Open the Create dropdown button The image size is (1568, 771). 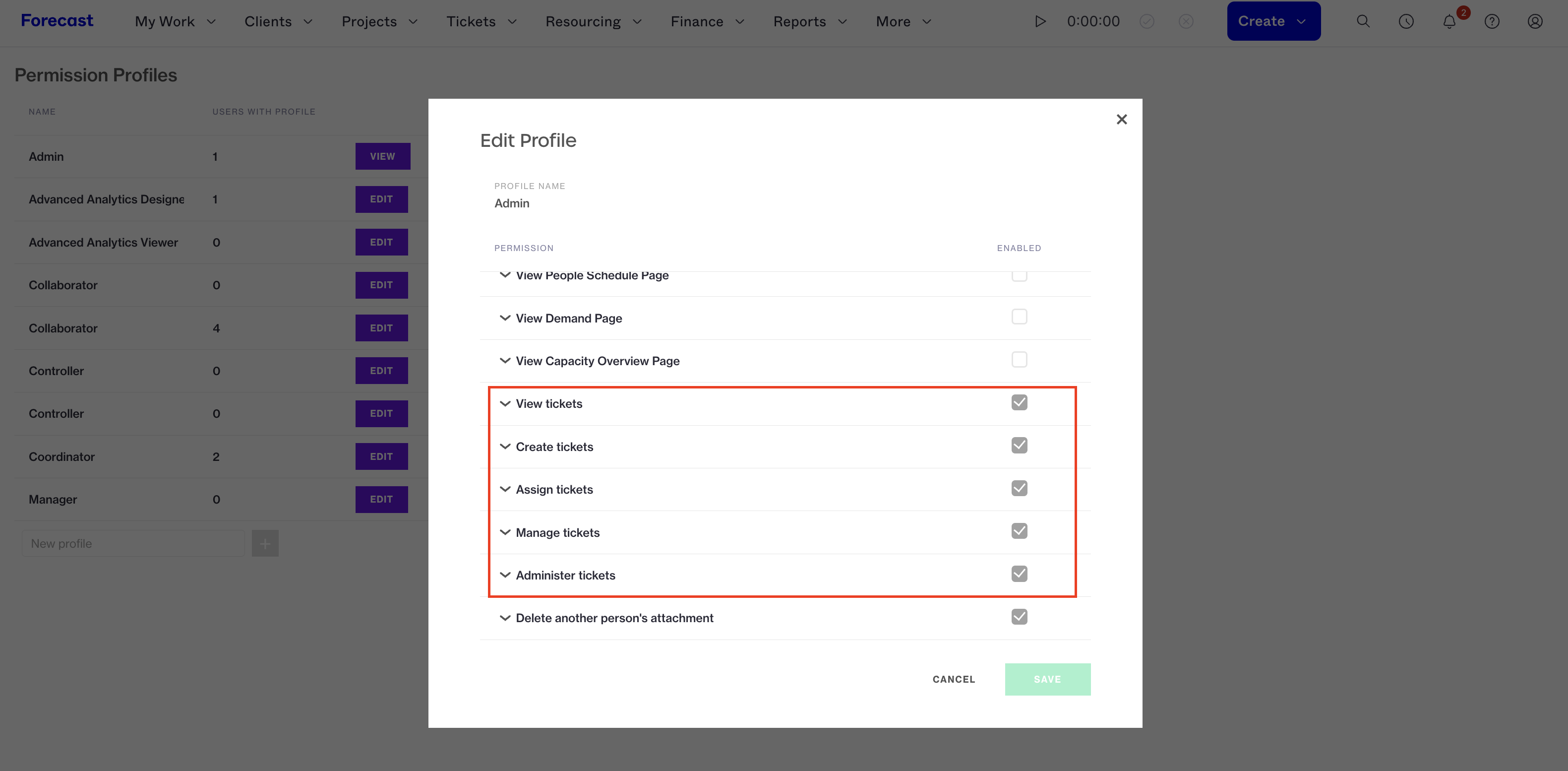[1273, 21]
